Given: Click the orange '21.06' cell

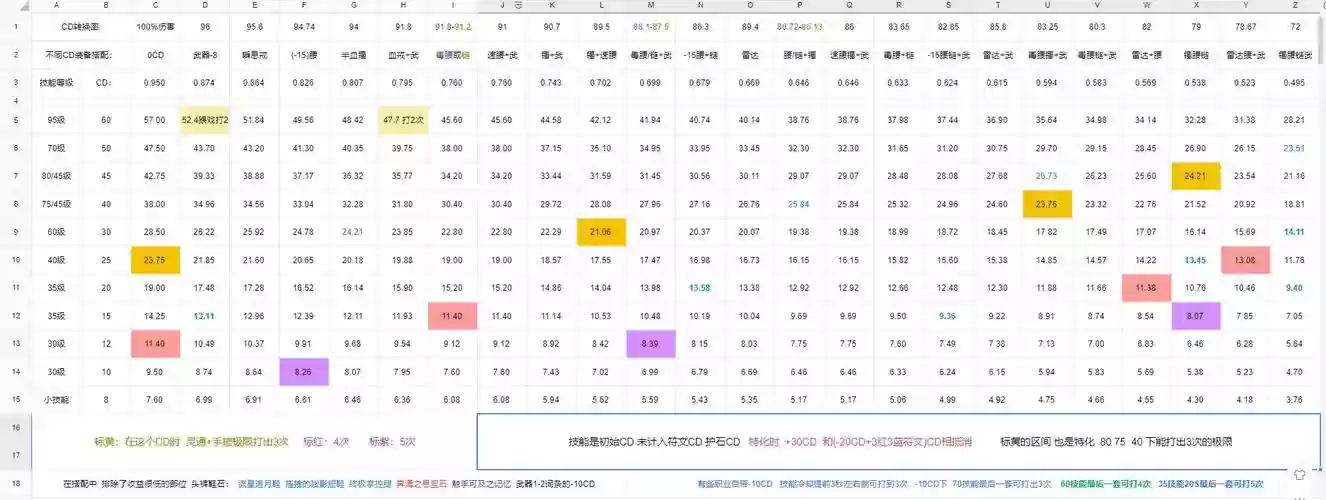Looking at the screenshot, I should click(x=601, y=232).
